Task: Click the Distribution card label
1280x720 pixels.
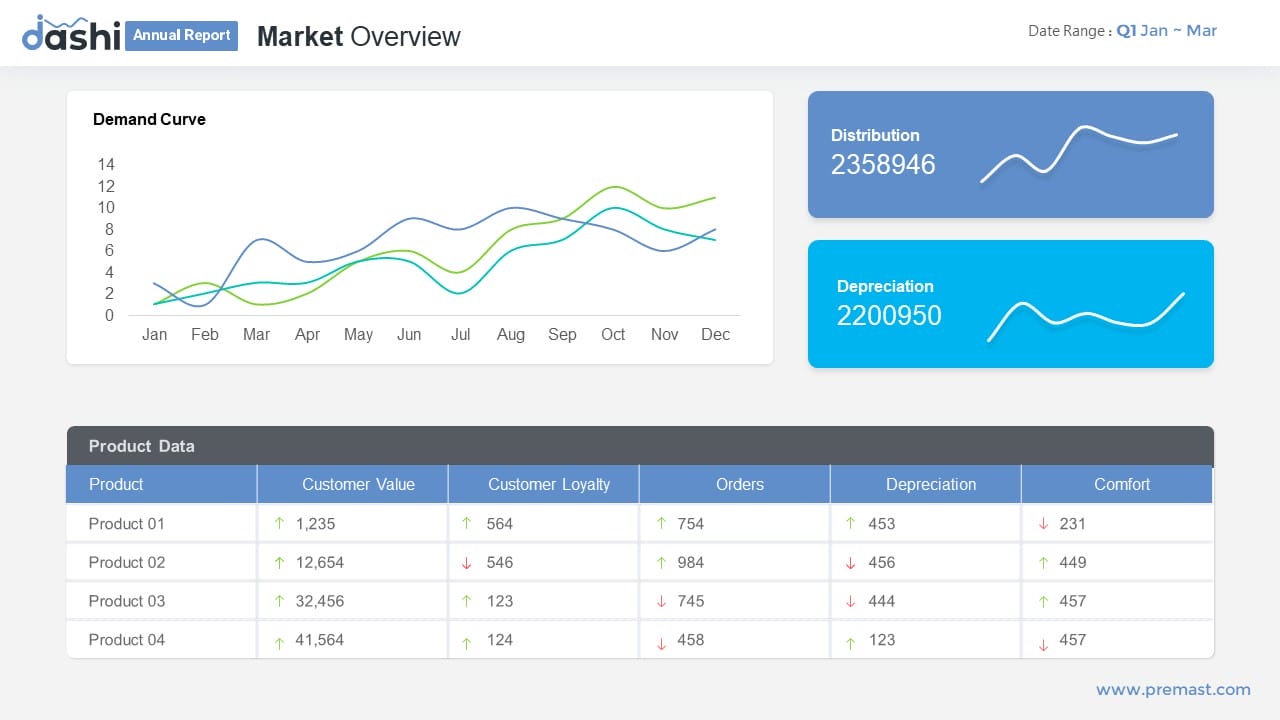Action: pos(875,135)
